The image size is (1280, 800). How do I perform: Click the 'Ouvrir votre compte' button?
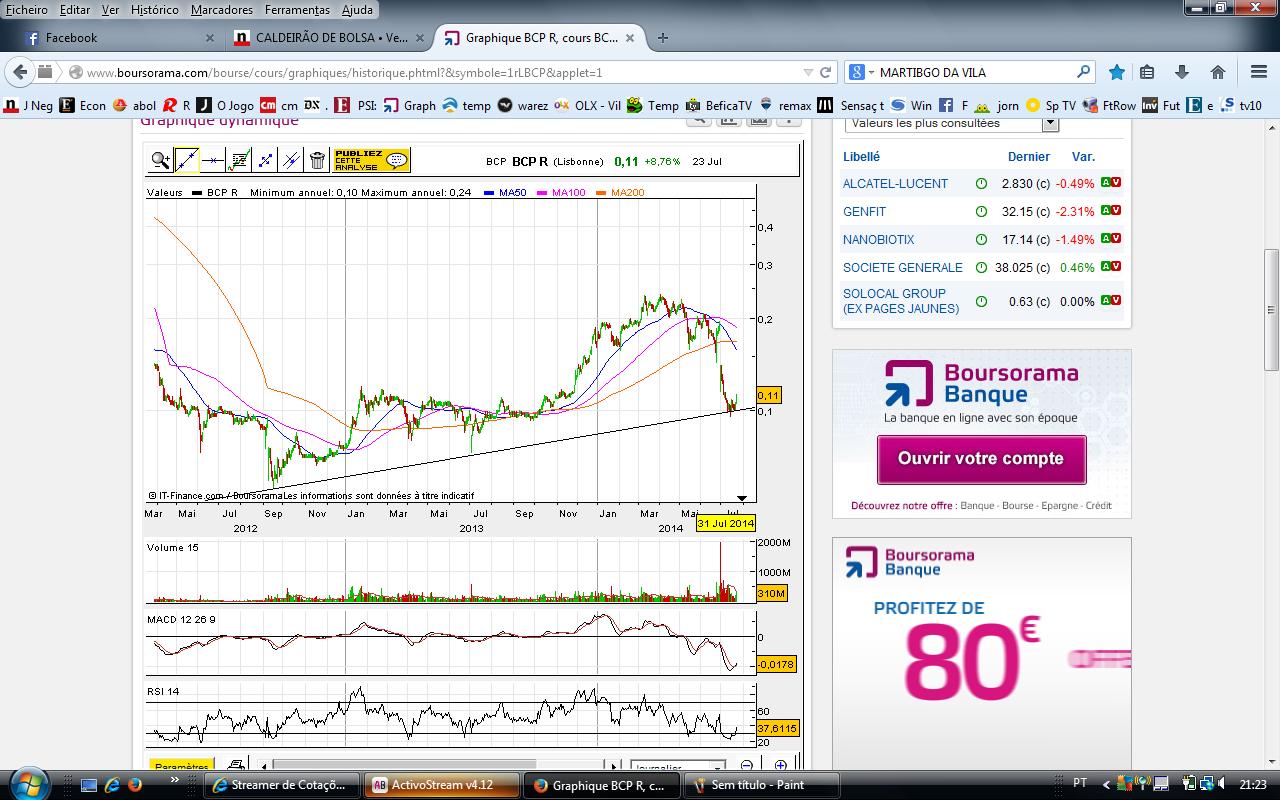pos(980,459)
